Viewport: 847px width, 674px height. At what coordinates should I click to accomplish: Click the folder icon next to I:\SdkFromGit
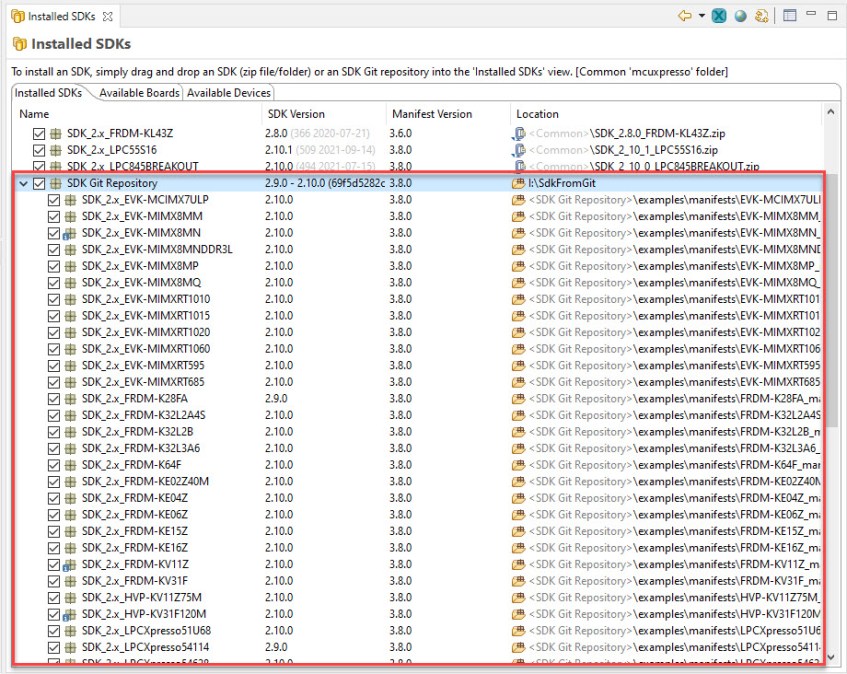click(519, 184)
